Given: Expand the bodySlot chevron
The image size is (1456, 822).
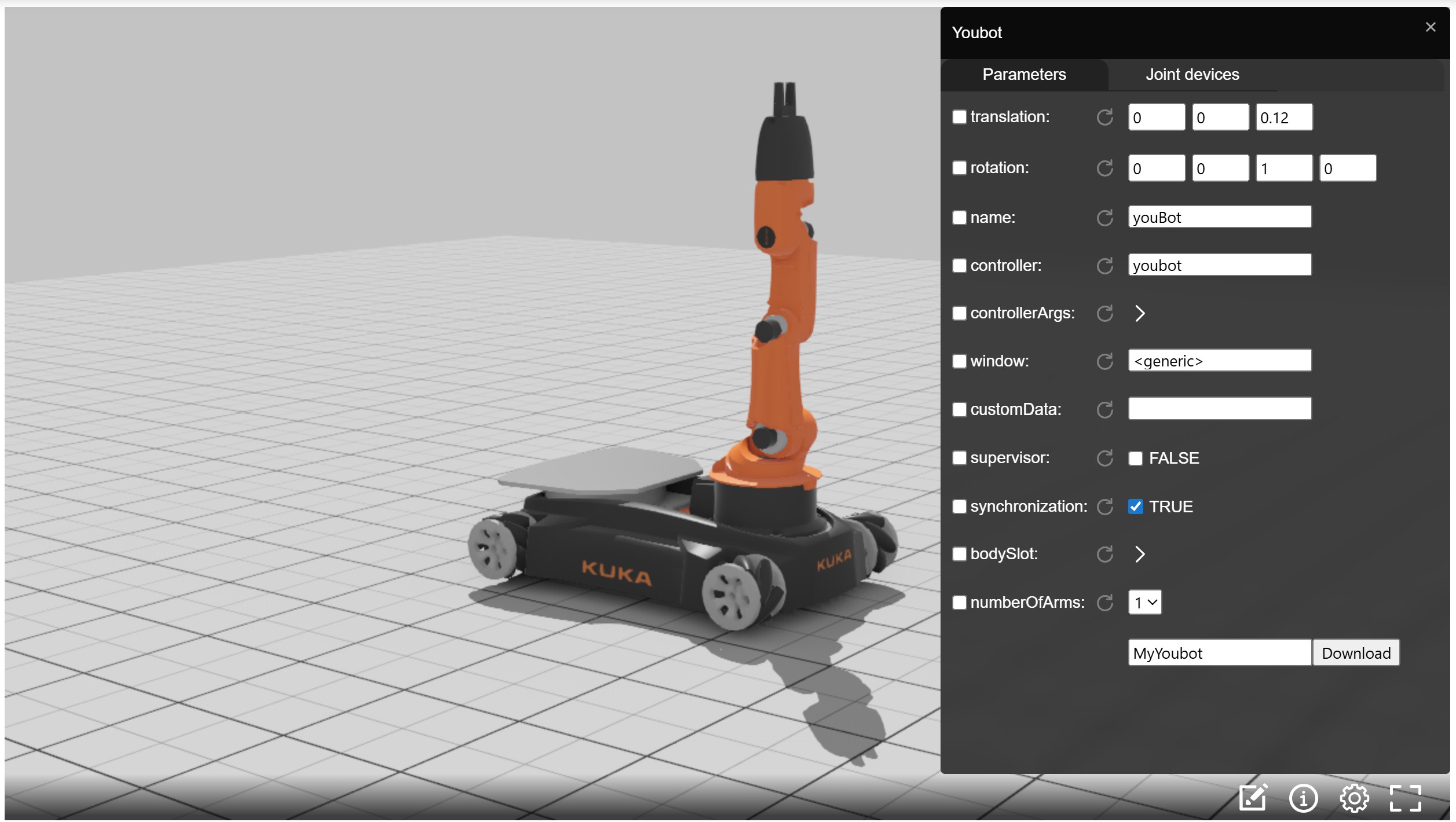Looking at the screenshot, I should tap(1140, 555).
